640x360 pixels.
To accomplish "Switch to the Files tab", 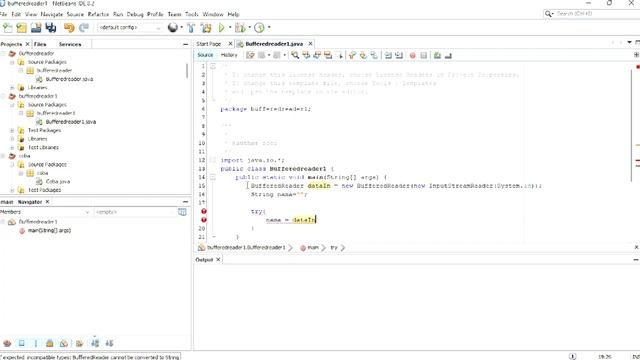I will [x=40, y=44].
